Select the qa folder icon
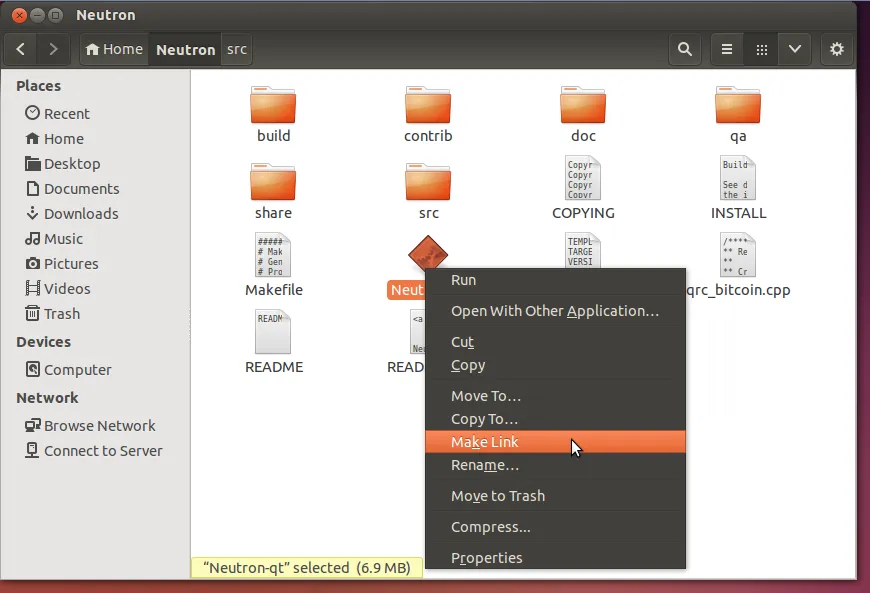Image resolution: width=870 pixels, height=593 pixels. pyautogui.click(x=737, y=105)
